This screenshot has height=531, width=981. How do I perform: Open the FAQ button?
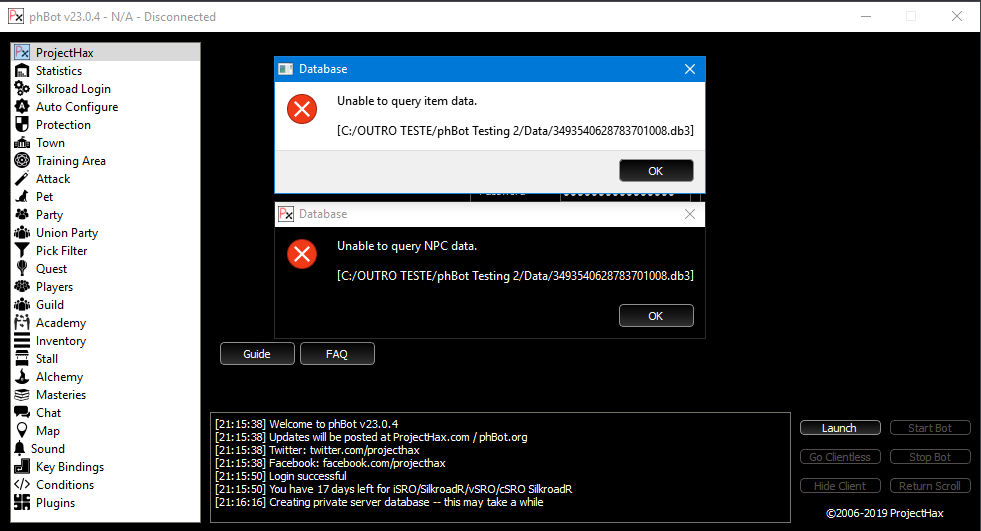[x=337, y=354]
